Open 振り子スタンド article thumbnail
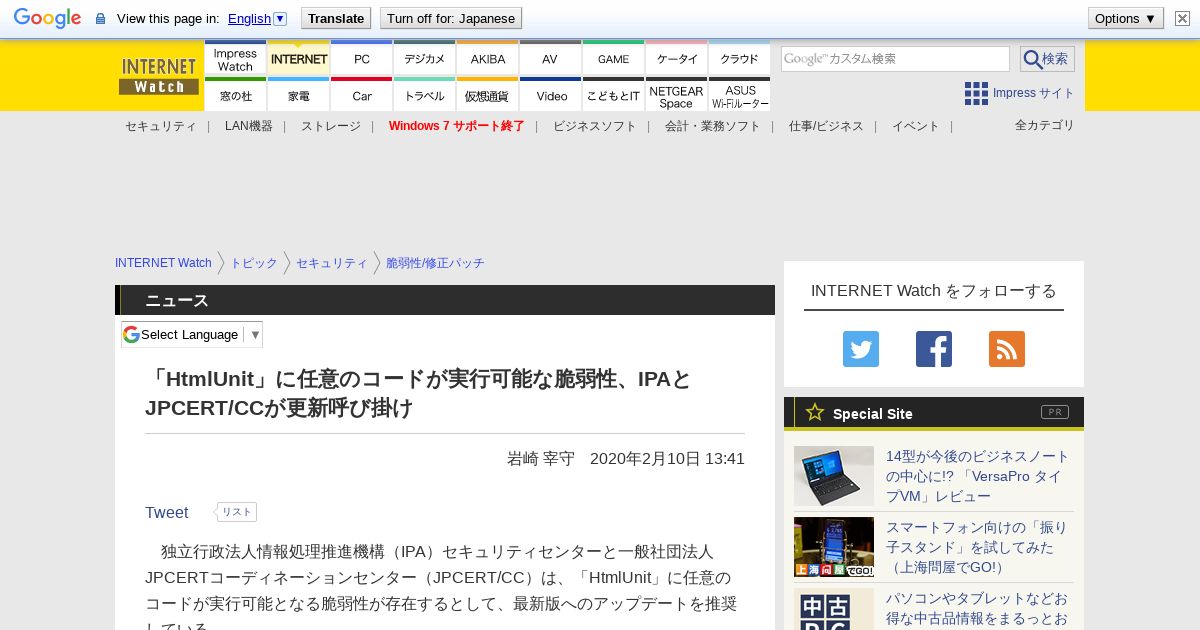This screenshot has height=630, width=1200. 834,547
